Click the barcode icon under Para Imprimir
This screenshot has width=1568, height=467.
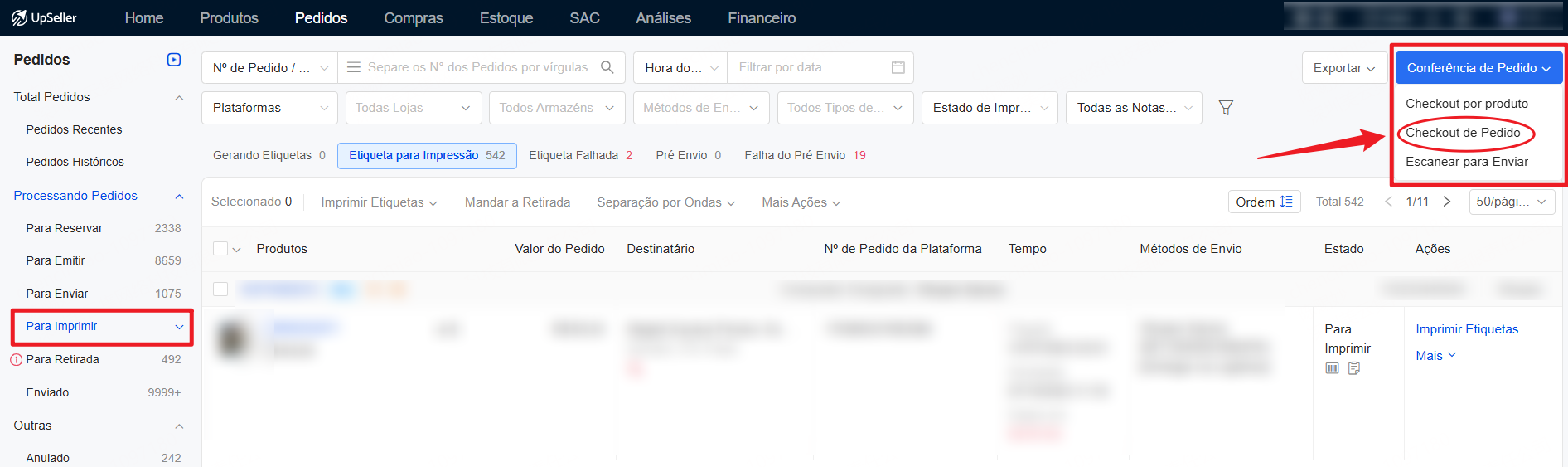[x=1332, y=368]
